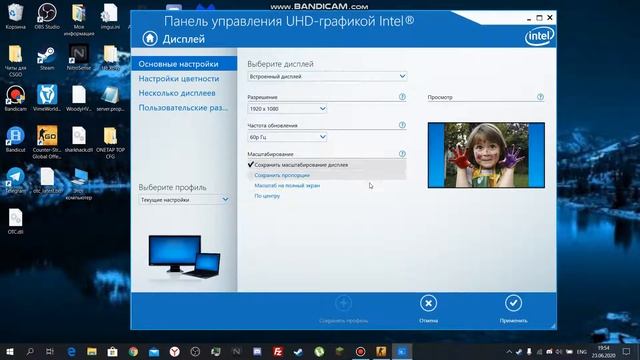Open Microsoft Store from taskbar
The width and height of the screenshot is (640, 360).
[113, 351]
